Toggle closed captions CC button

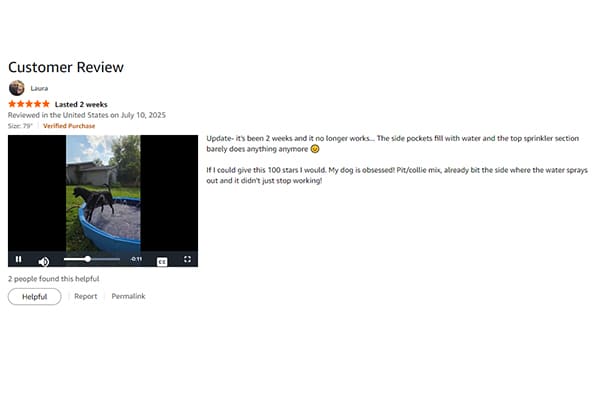point(162,262)
